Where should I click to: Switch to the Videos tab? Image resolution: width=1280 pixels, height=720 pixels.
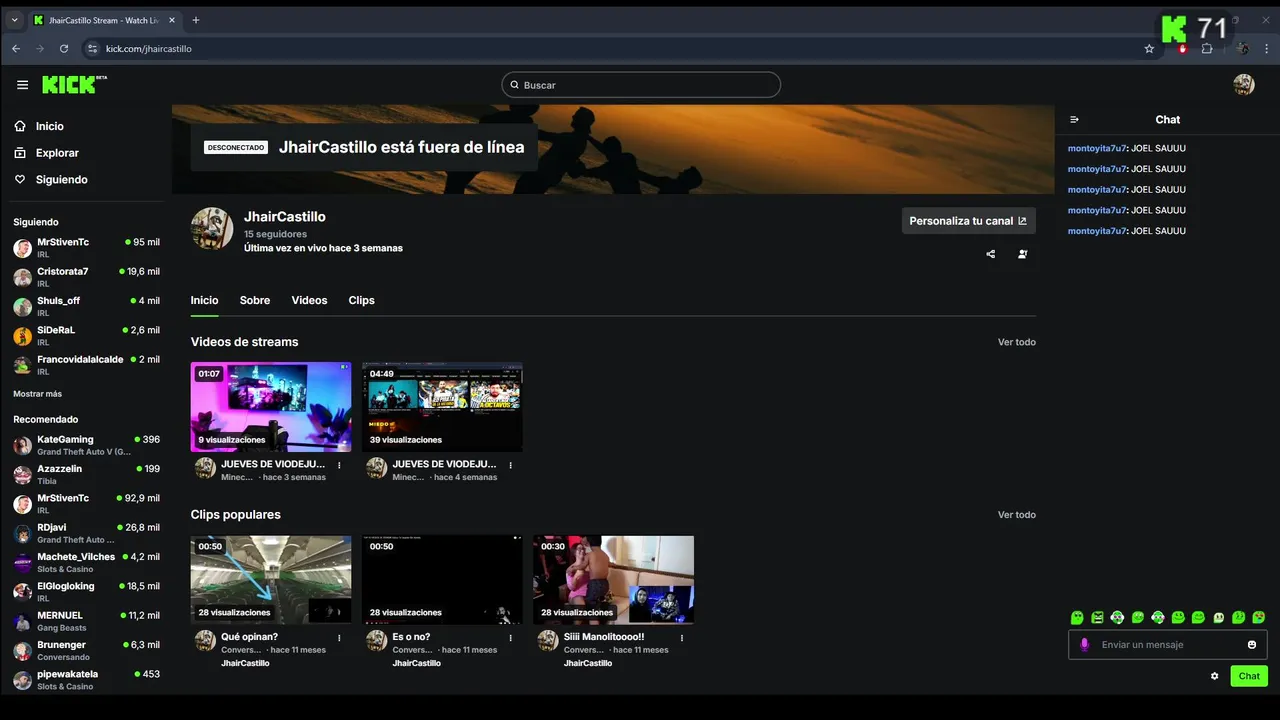(x=309, y=300)
